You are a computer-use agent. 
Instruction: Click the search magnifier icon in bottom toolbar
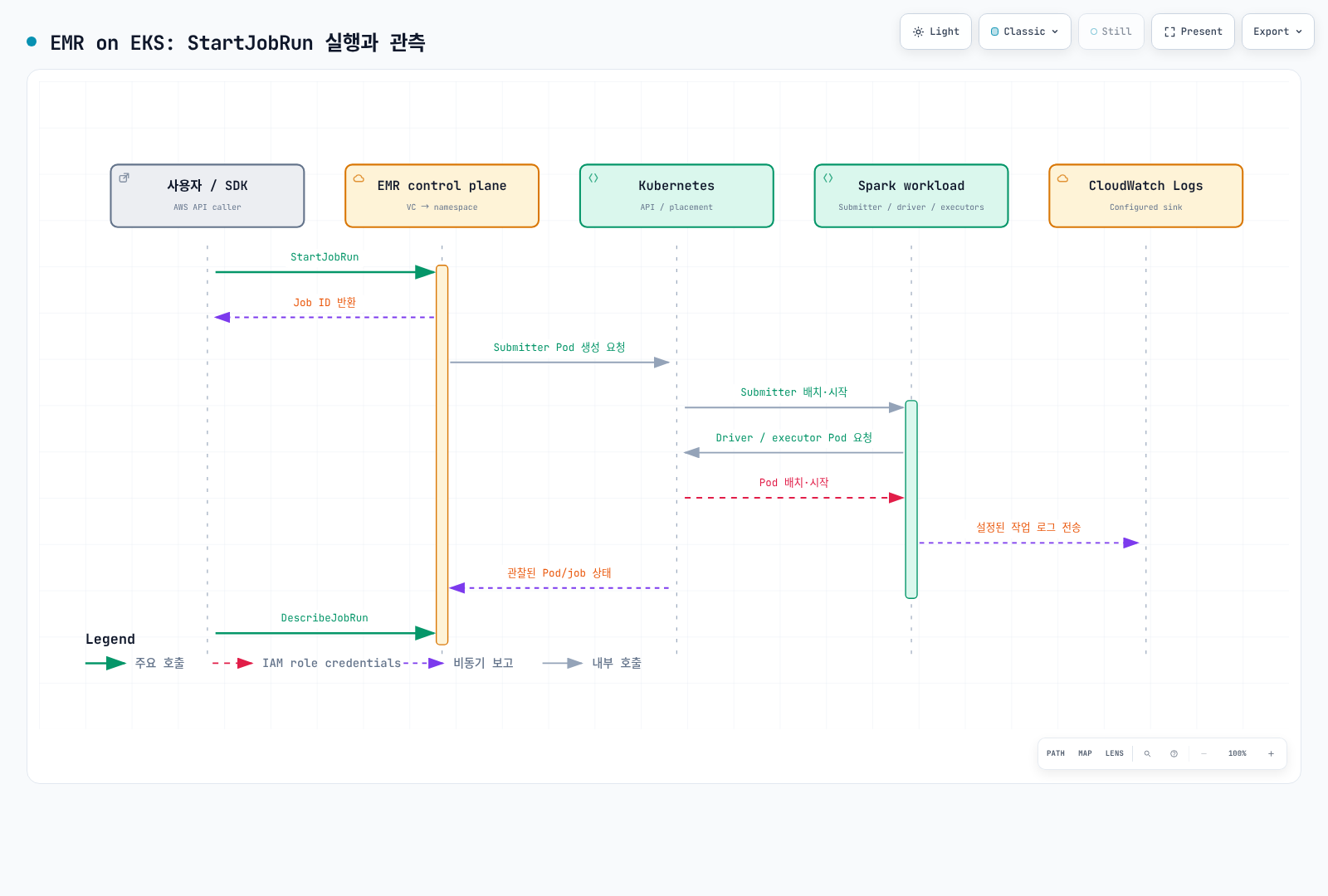click(1147, 753)
